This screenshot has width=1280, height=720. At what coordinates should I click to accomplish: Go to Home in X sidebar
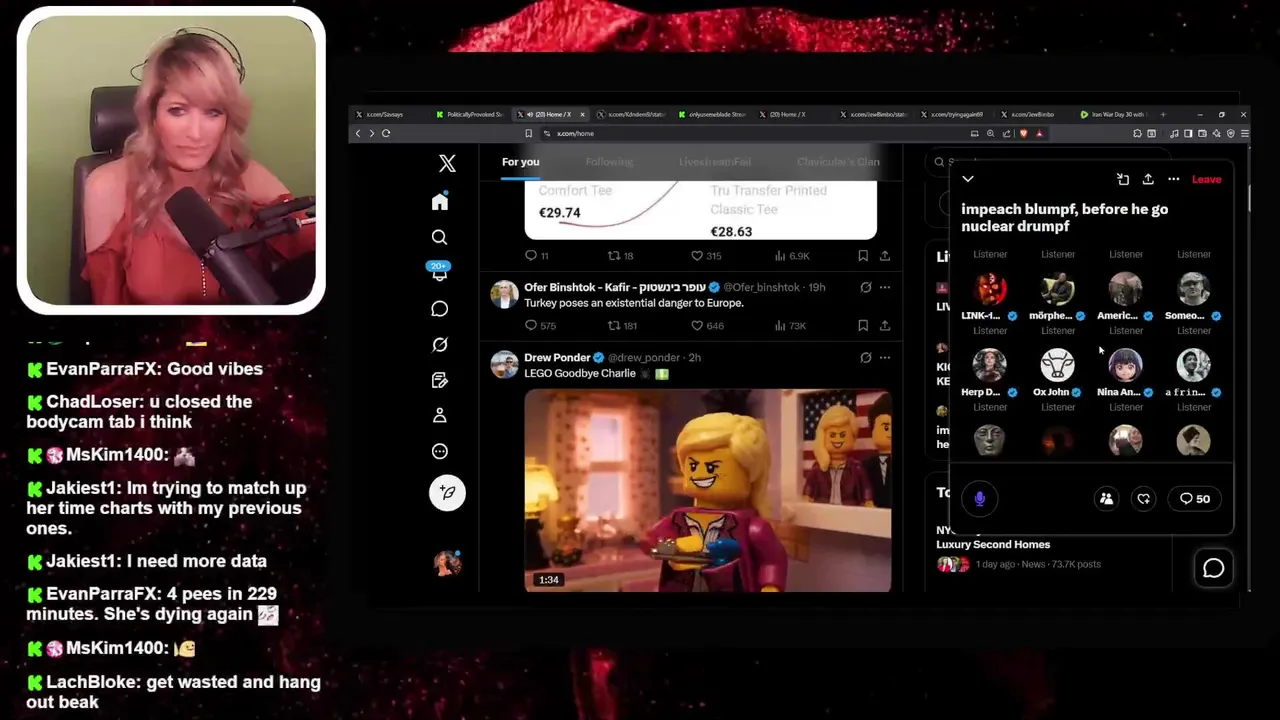[439, 202]
